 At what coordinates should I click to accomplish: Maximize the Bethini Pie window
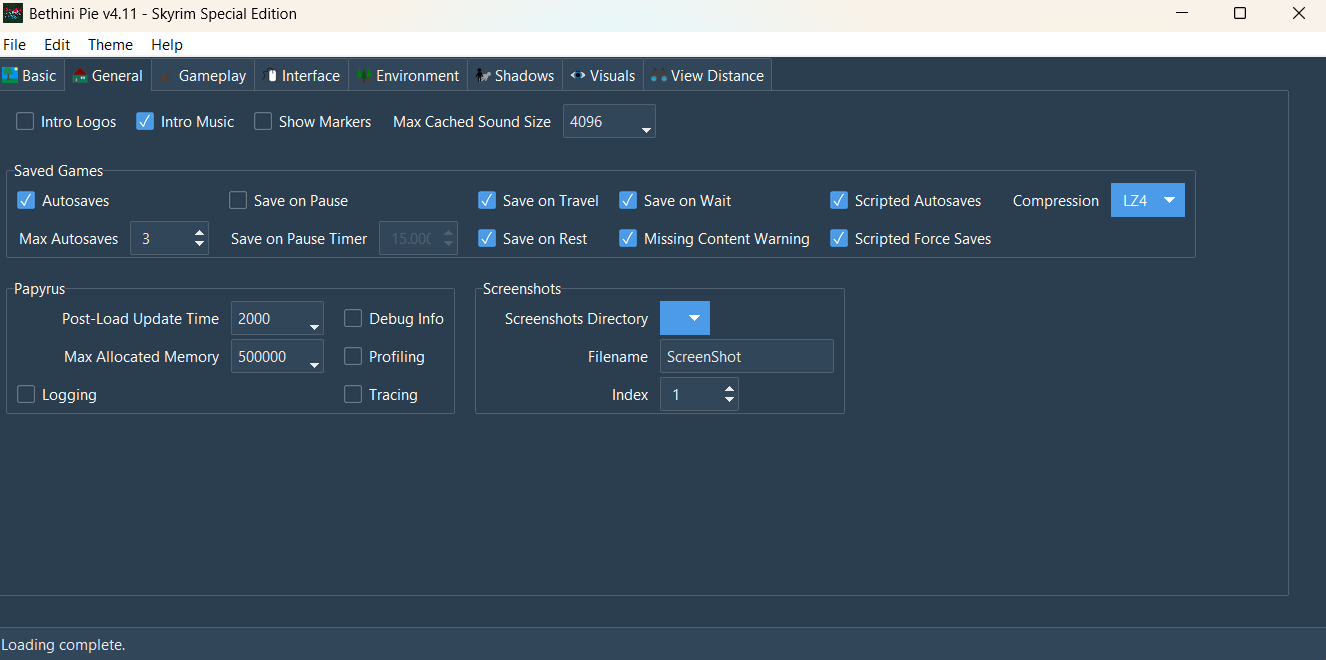tap(1240, 14)
